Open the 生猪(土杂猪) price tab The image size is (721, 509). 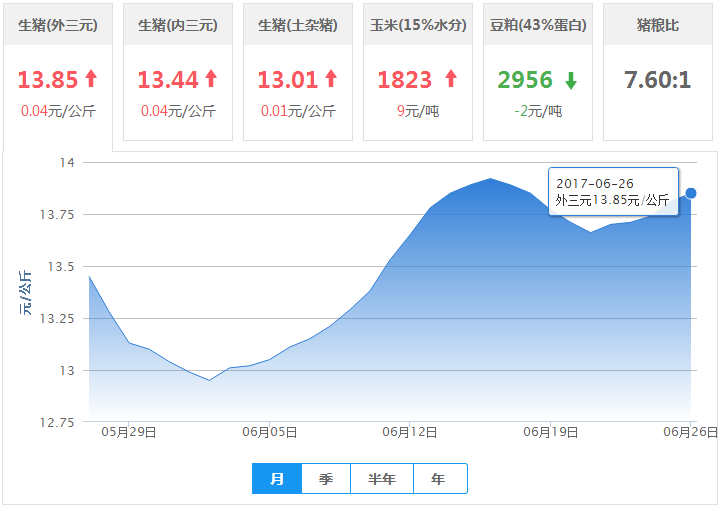tap(298, 25)
